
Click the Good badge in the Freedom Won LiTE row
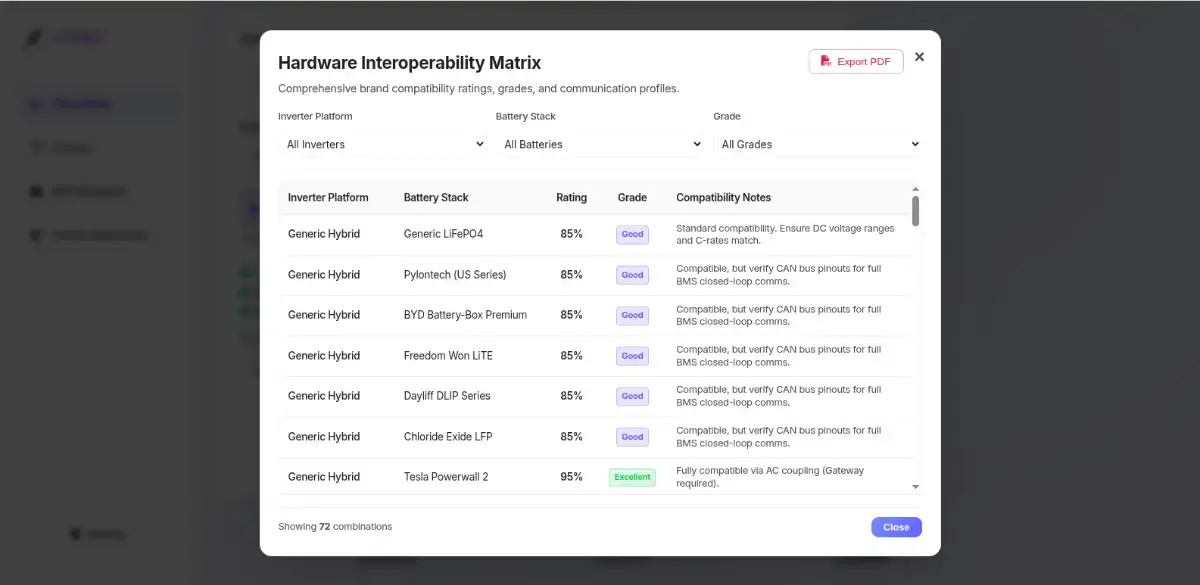pyautogui.click(x=632, y=356)
